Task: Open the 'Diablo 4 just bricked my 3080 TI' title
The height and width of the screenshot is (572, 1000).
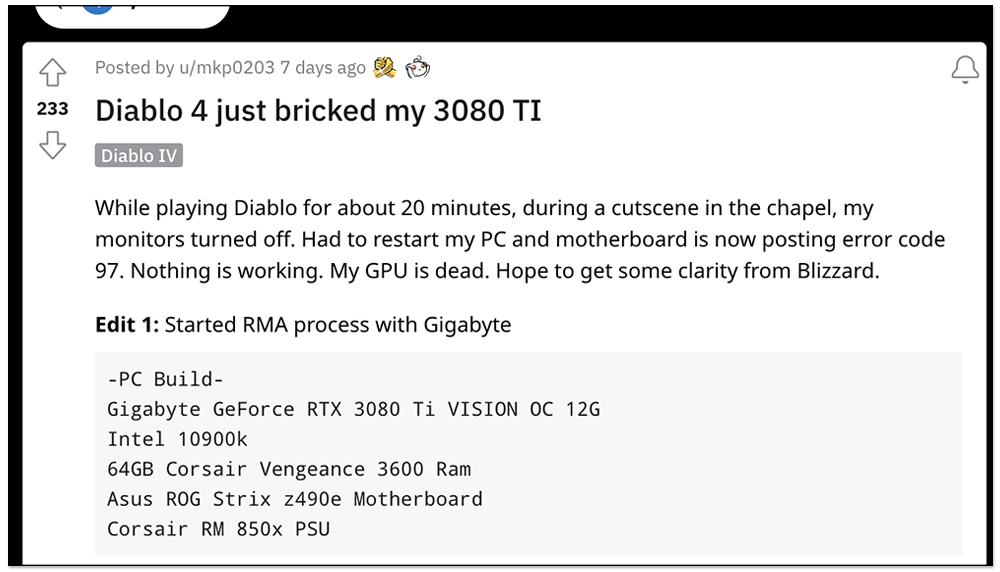Action: [318, 110]
